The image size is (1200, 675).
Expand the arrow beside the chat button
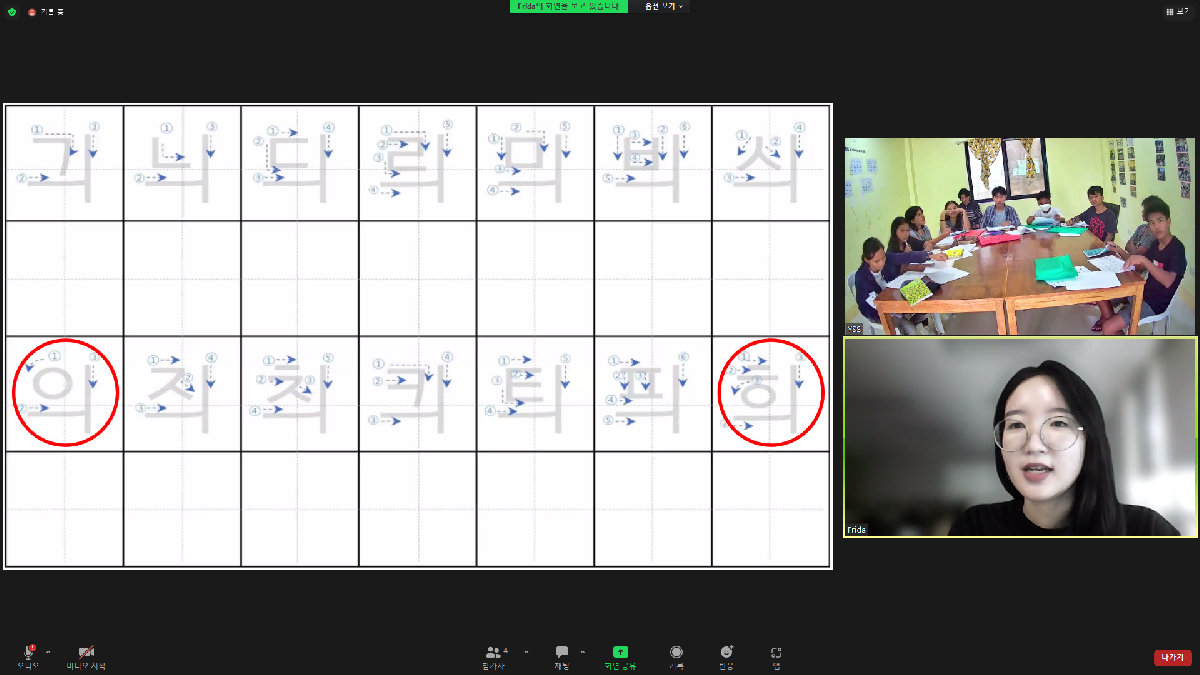[583, 651]
